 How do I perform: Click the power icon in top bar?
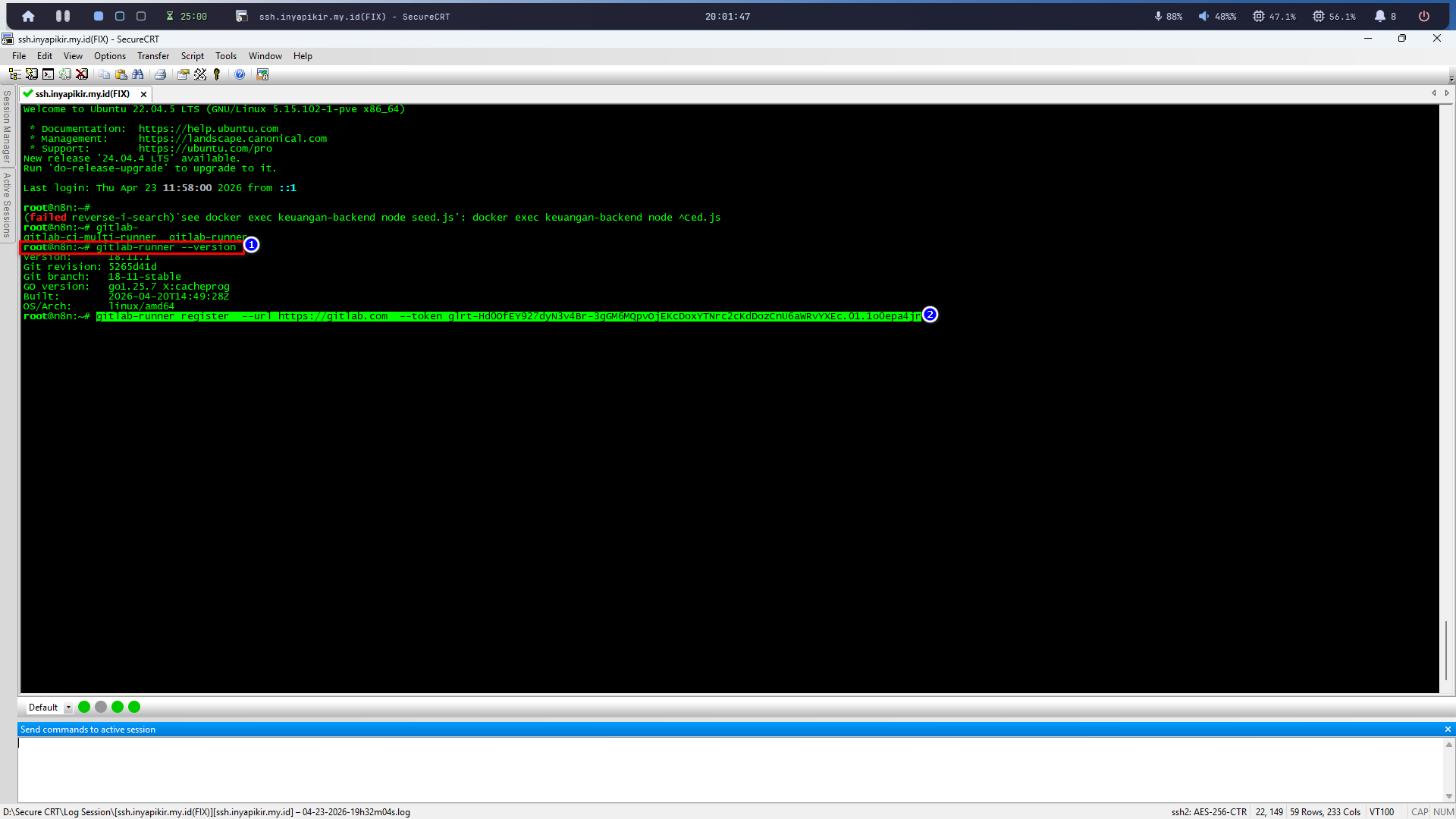coord(1424,16)
